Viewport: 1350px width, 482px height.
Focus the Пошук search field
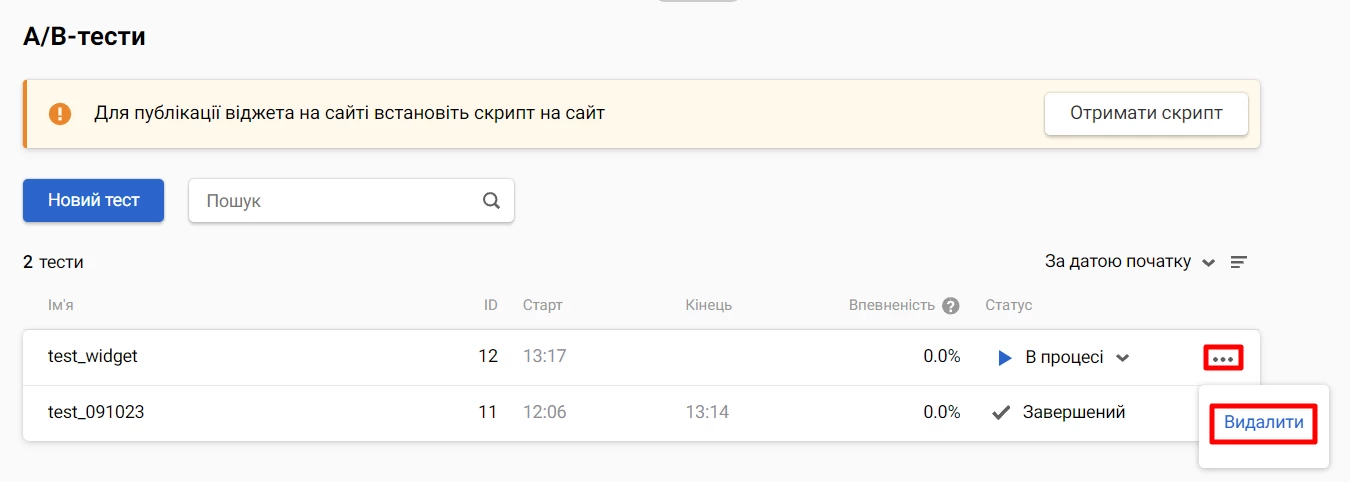click(x=351, y=200)
